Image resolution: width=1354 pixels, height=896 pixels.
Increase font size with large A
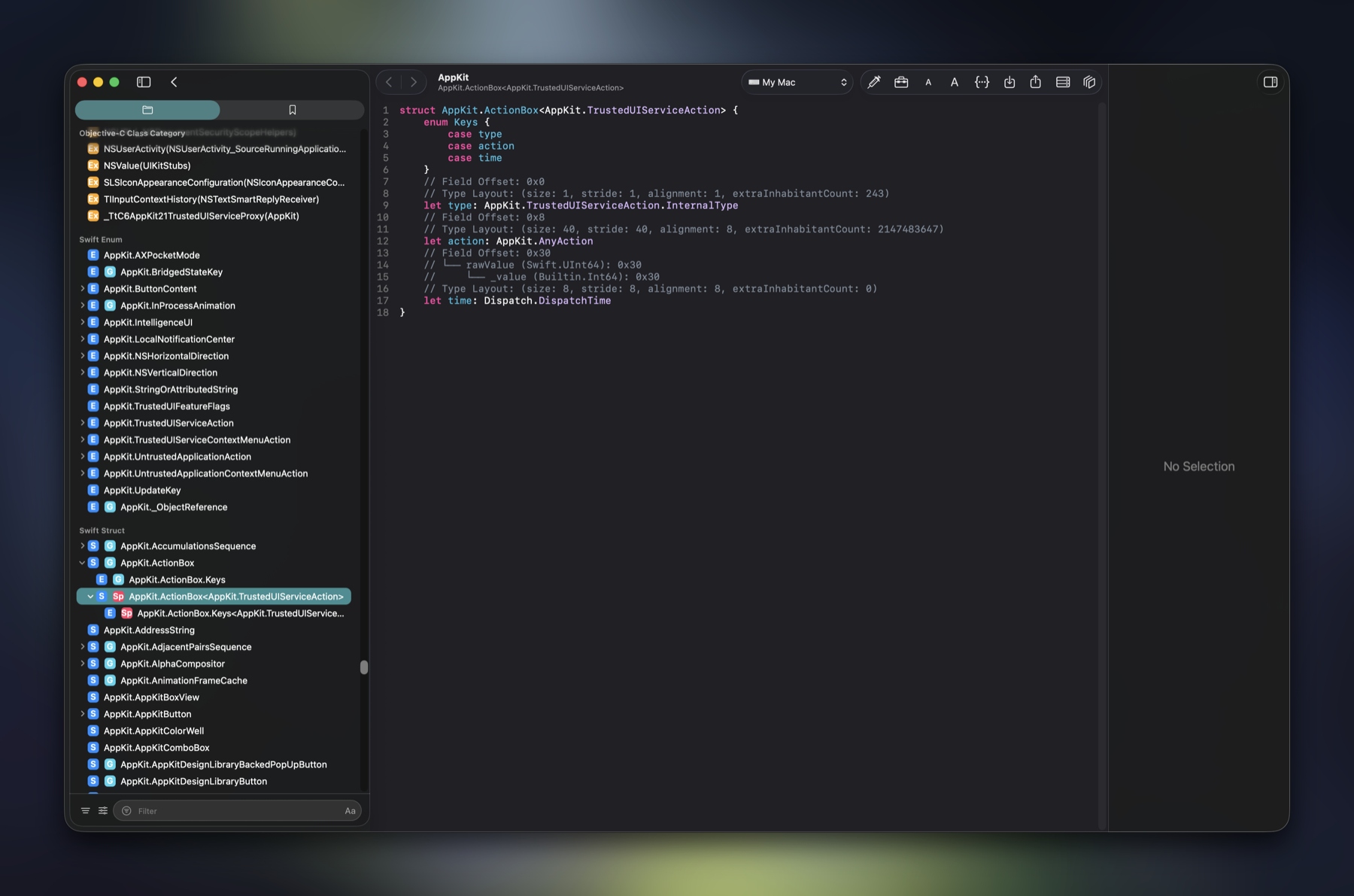(955, 83)
